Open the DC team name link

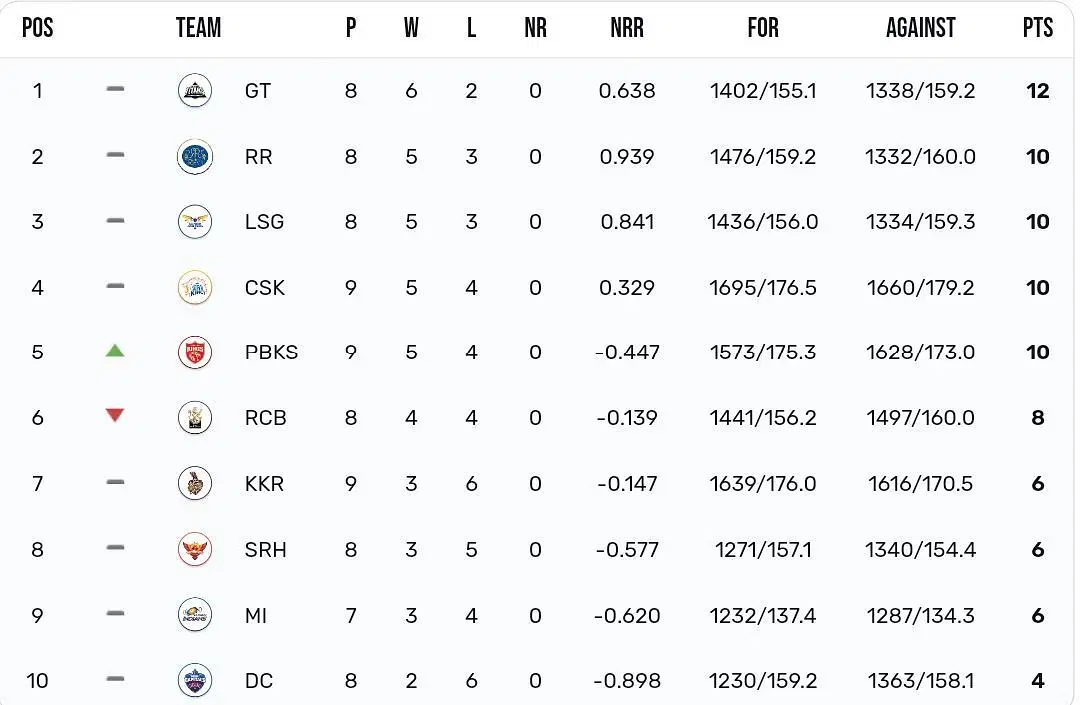pos(259,681)
